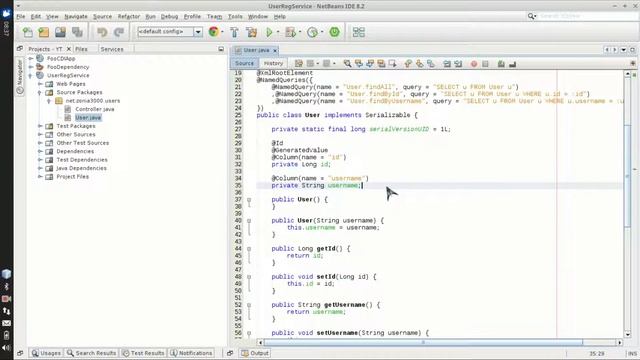Open the Debug Project dropdown arrow
The image size is (640, 360).
(x=300, y=32)
